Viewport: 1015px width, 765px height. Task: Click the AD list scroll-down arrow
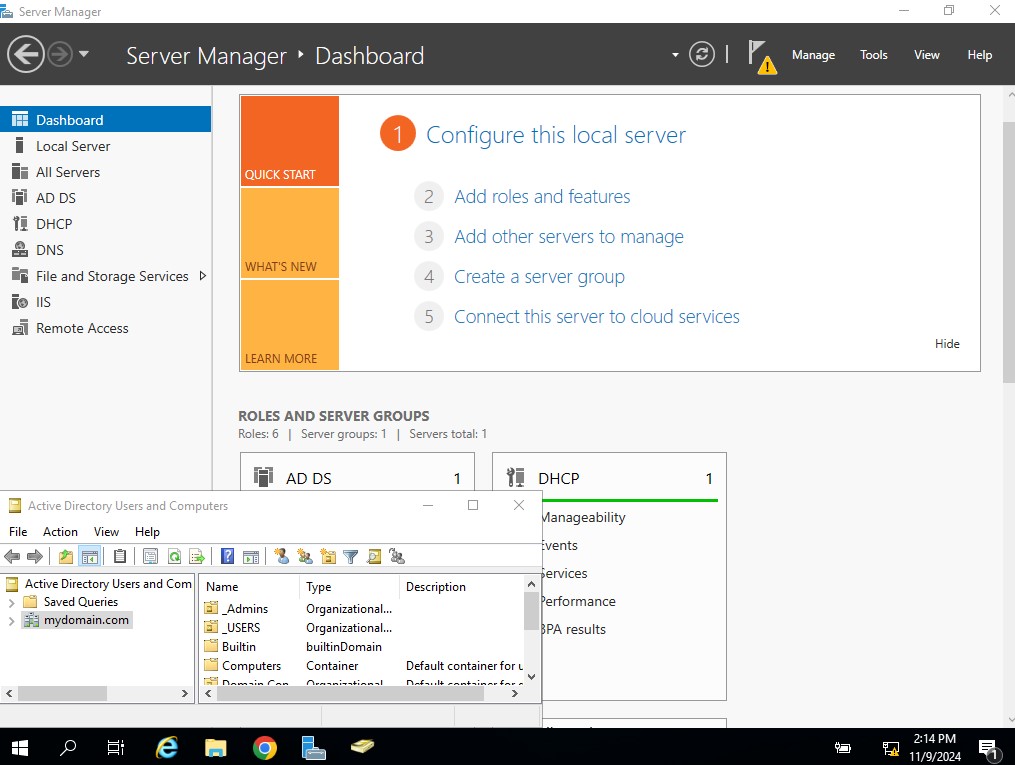coord(531,677)
